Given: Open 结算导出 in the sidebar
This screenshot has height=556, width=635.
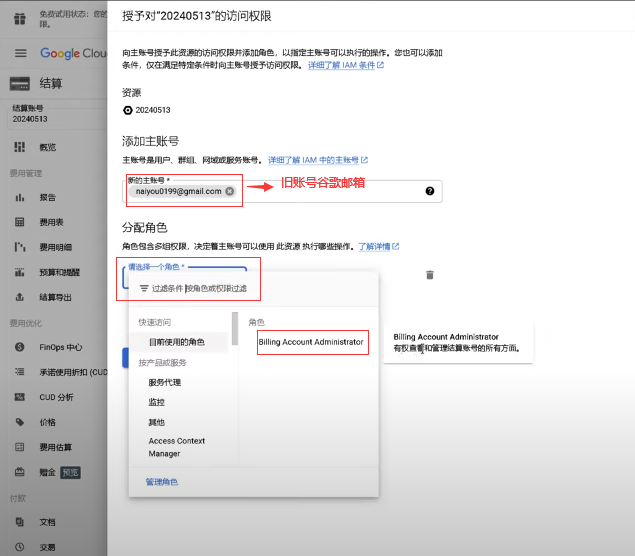Looking at the screenshot, I should [55, 297].
